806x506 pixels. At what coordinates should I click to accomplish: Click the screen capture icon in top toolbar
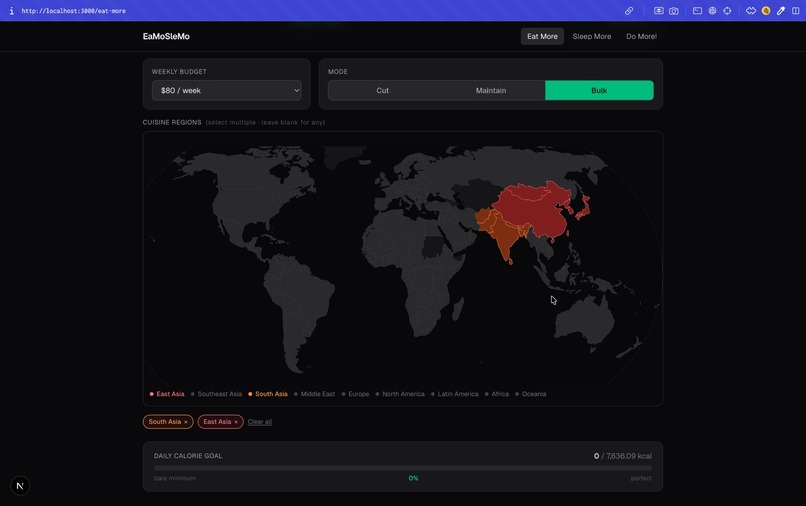tap(658, 11)
